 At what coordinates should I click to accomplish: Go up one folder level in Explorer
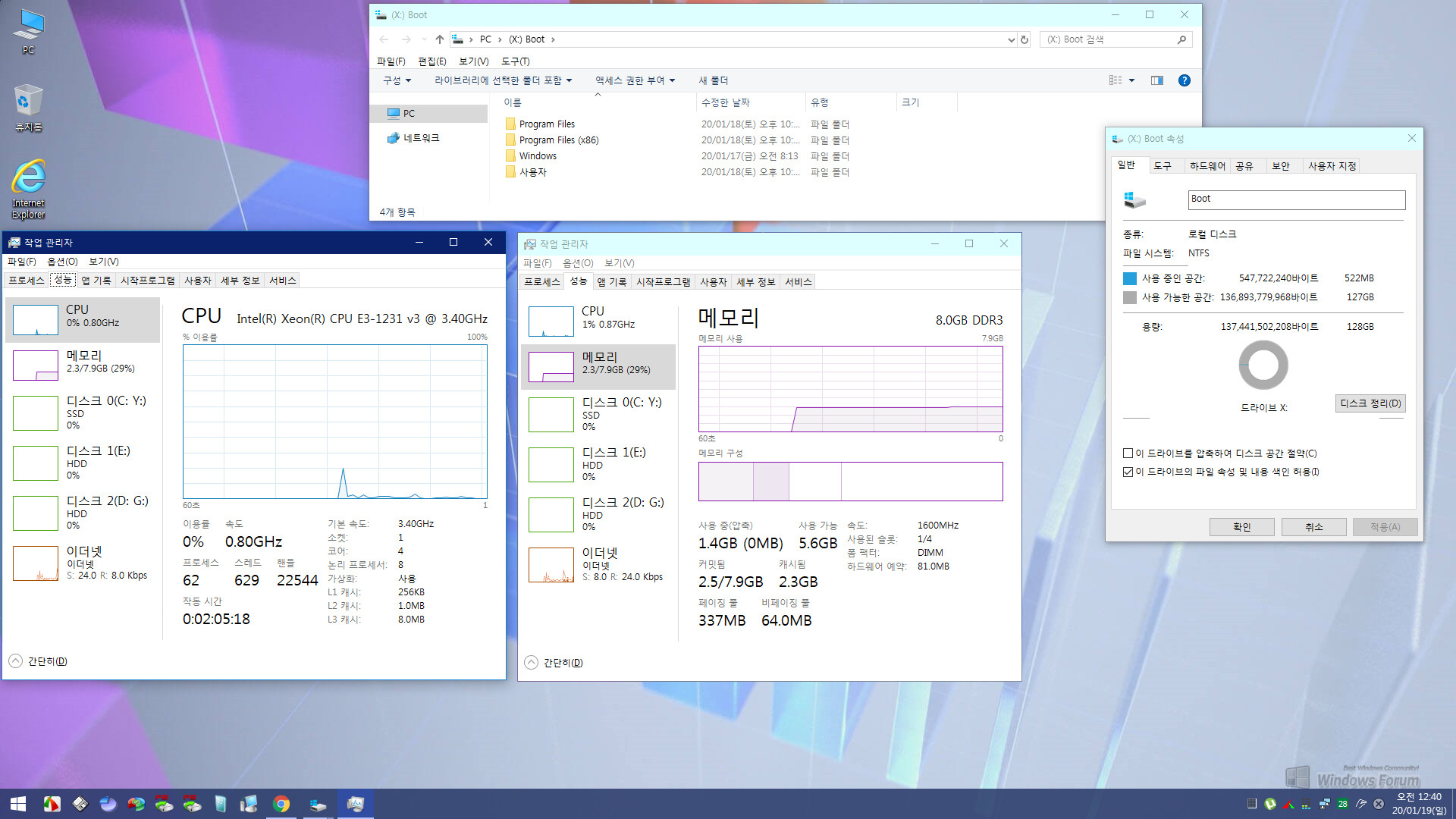tap(440, 39)
